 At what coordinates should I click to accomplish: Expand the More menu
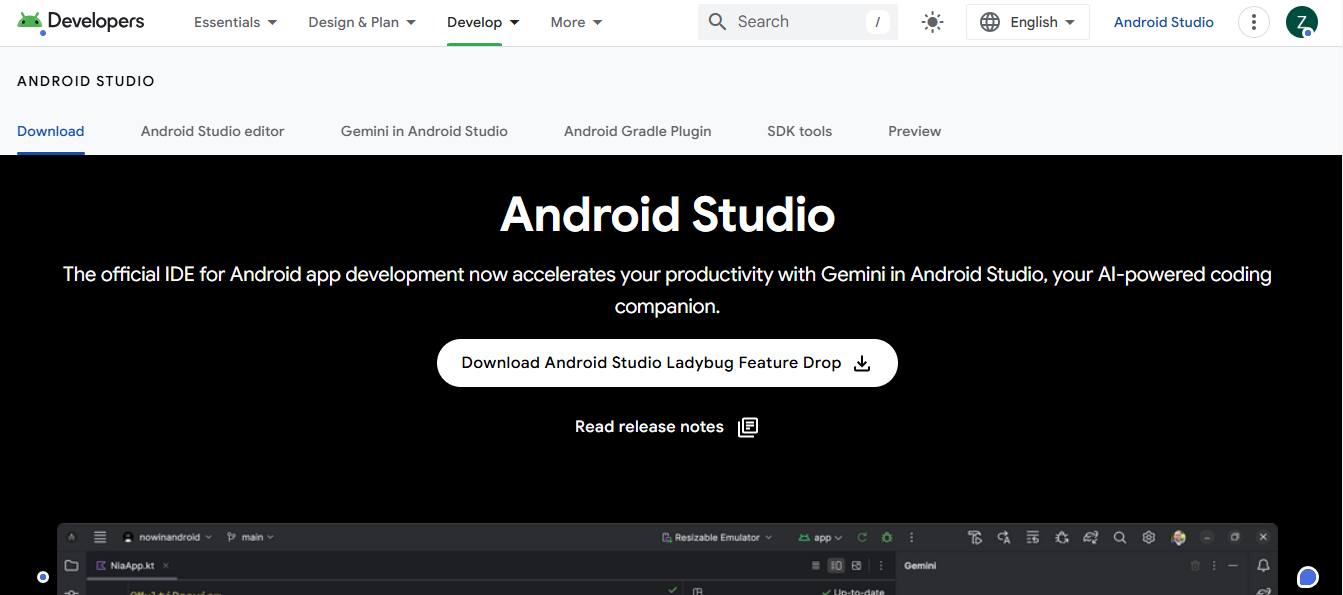[577, 22]
